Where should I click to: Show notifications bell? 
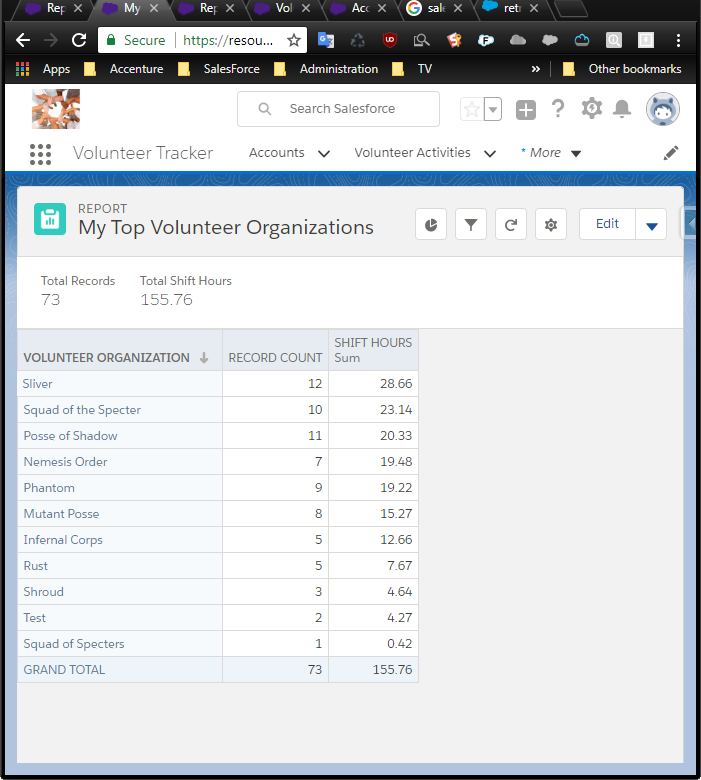[x=622, y=108]
